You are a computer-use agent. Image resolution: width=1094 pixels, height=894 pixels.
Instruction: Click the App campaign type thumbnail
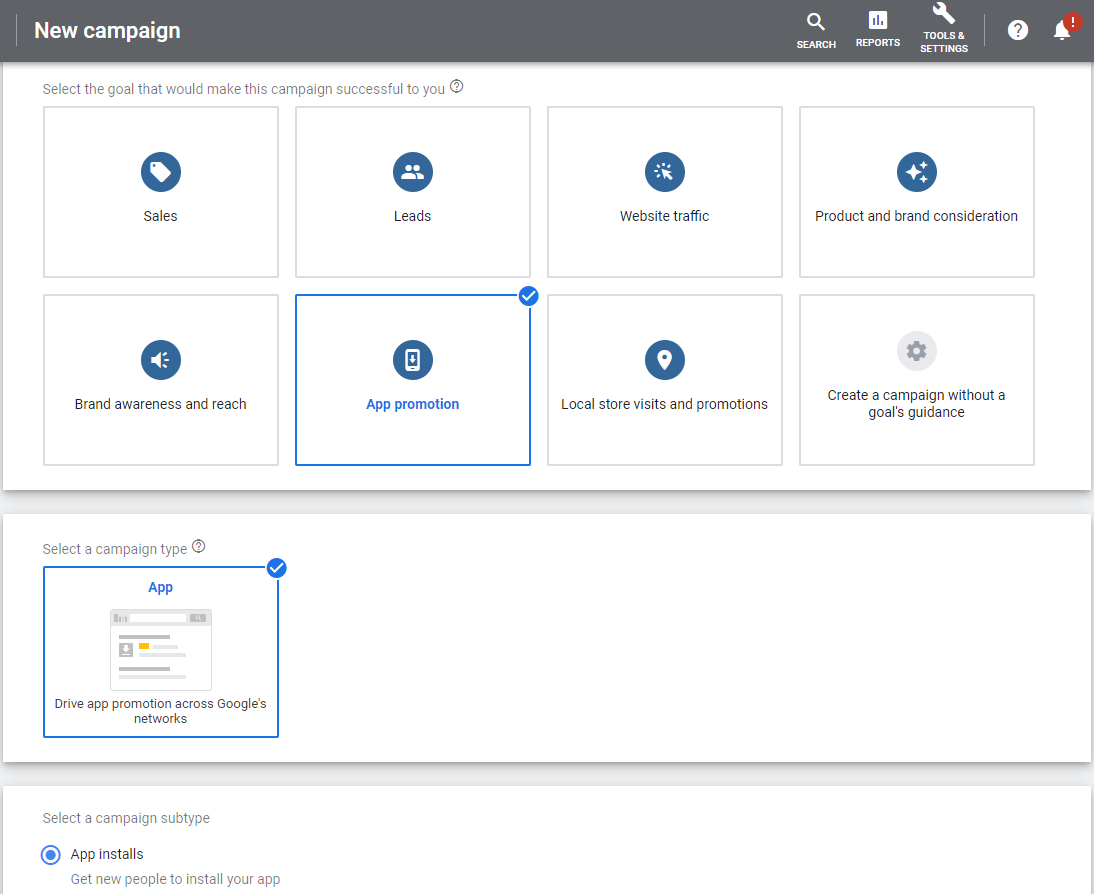coord(160,649)
